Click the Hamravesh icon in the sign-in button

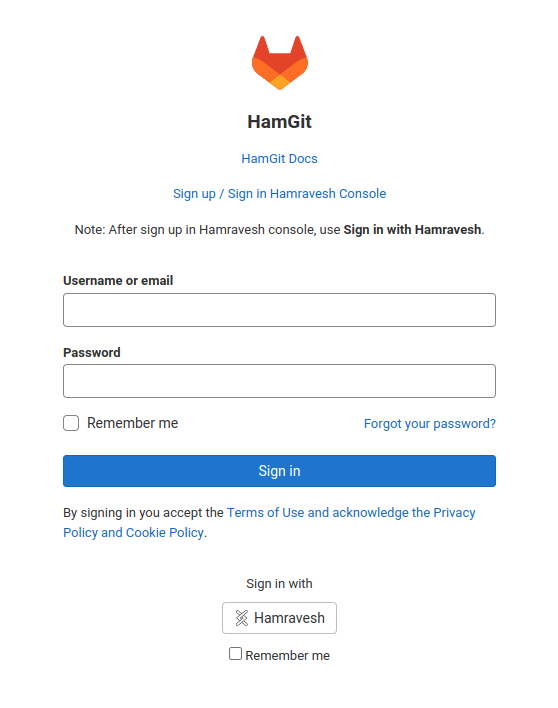pos(242,618)
